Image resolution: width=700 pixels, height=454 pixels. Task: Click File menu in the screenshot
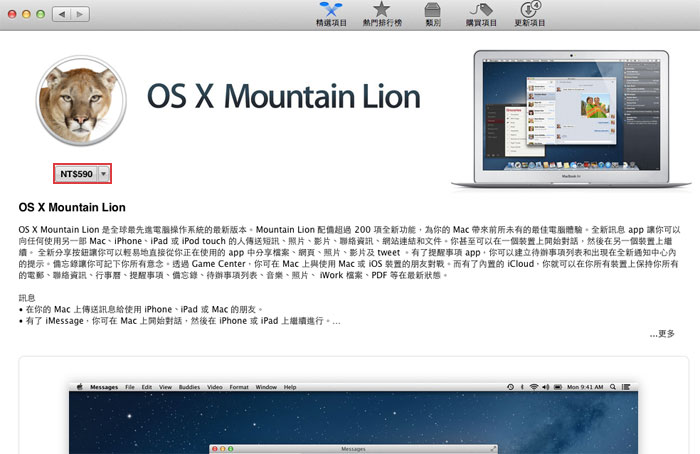[x=129, y=387]
